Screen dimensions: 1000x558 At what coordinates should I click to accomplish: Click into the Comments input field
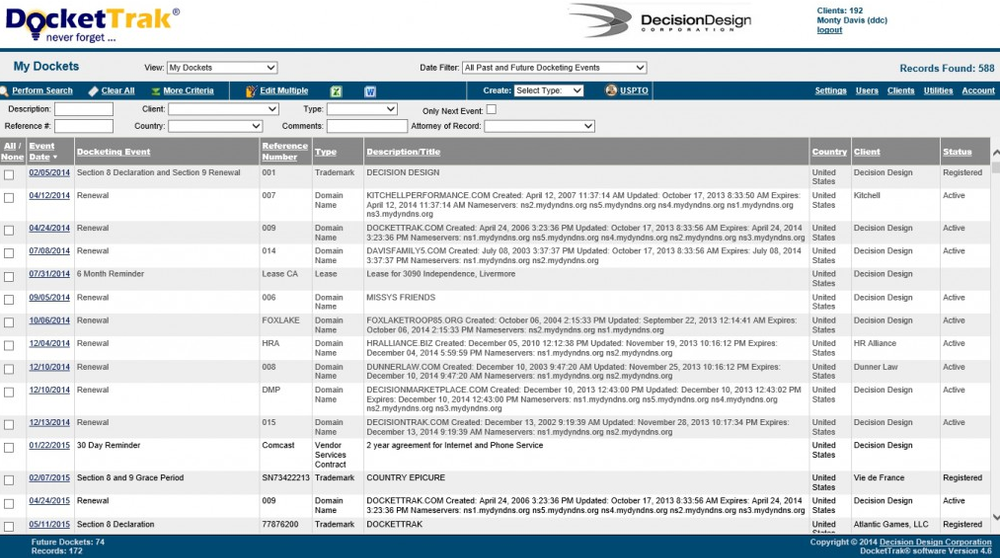367,126
